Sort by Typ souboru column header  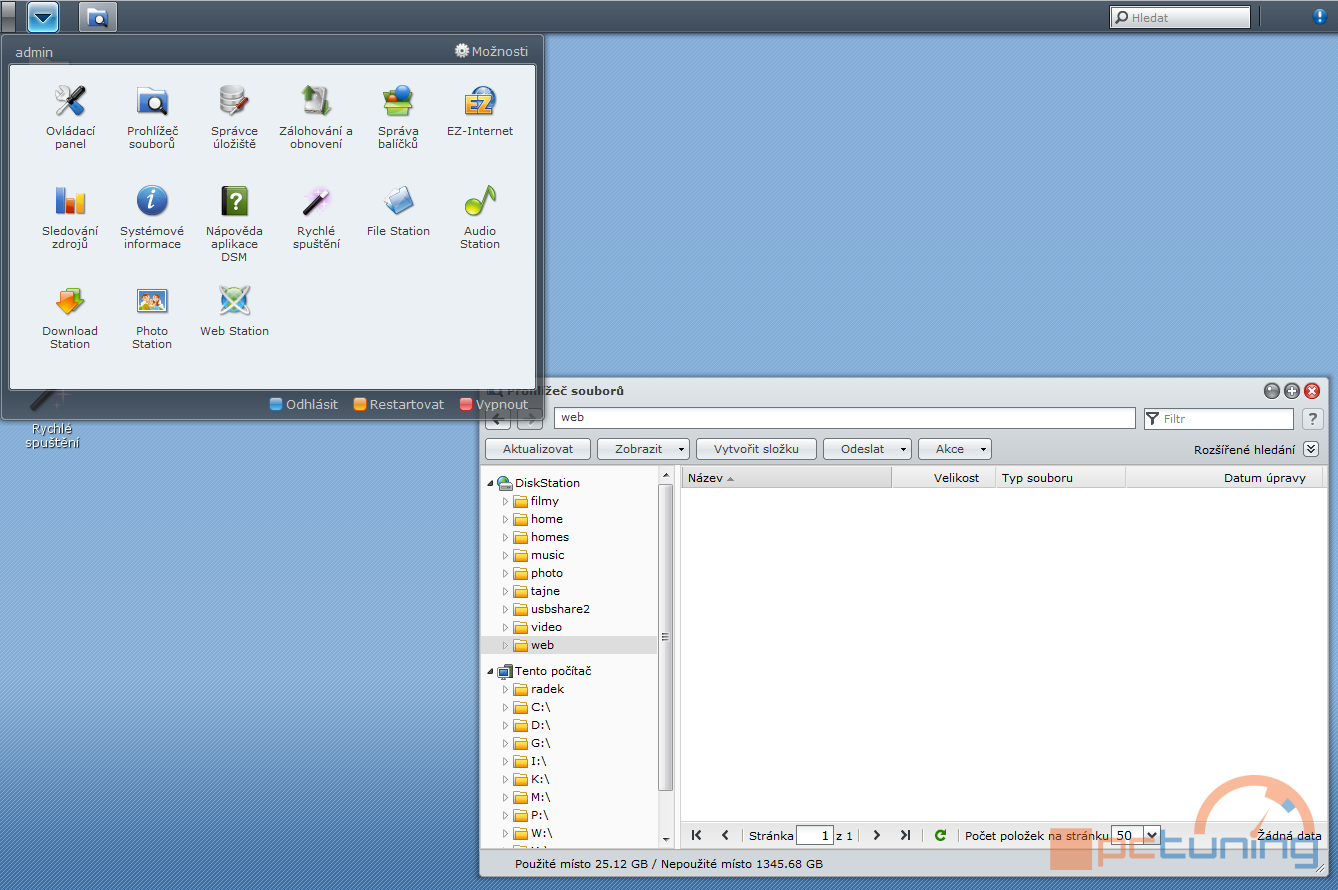pyautogui.click(x=1061, y=478)
